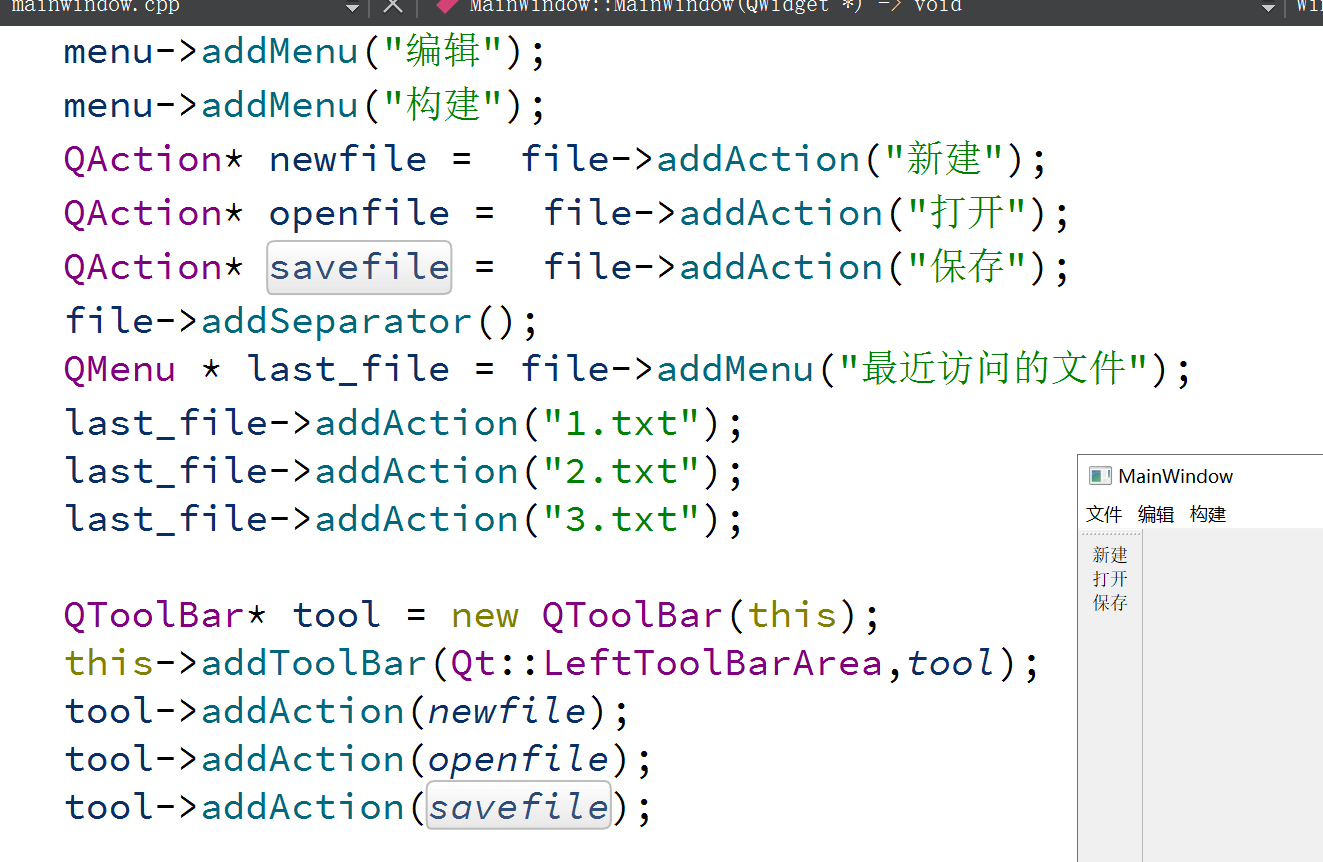Open the 构建 menu in MainWindow
The height and width of the screenshot is (862, 1323).
pos(1208,514)
